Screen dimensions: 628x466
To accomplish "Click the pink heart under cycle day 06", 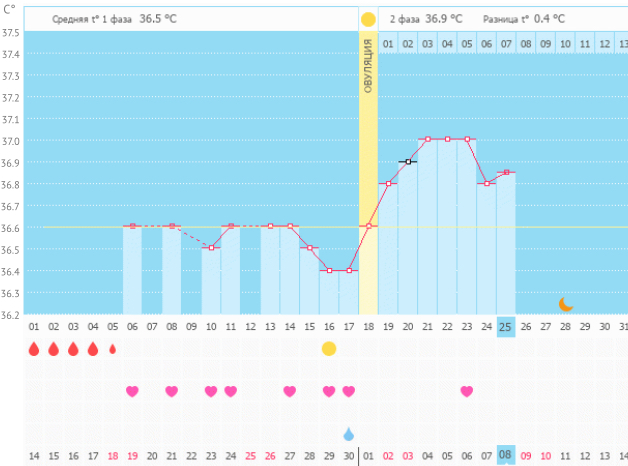I will 132,391.
